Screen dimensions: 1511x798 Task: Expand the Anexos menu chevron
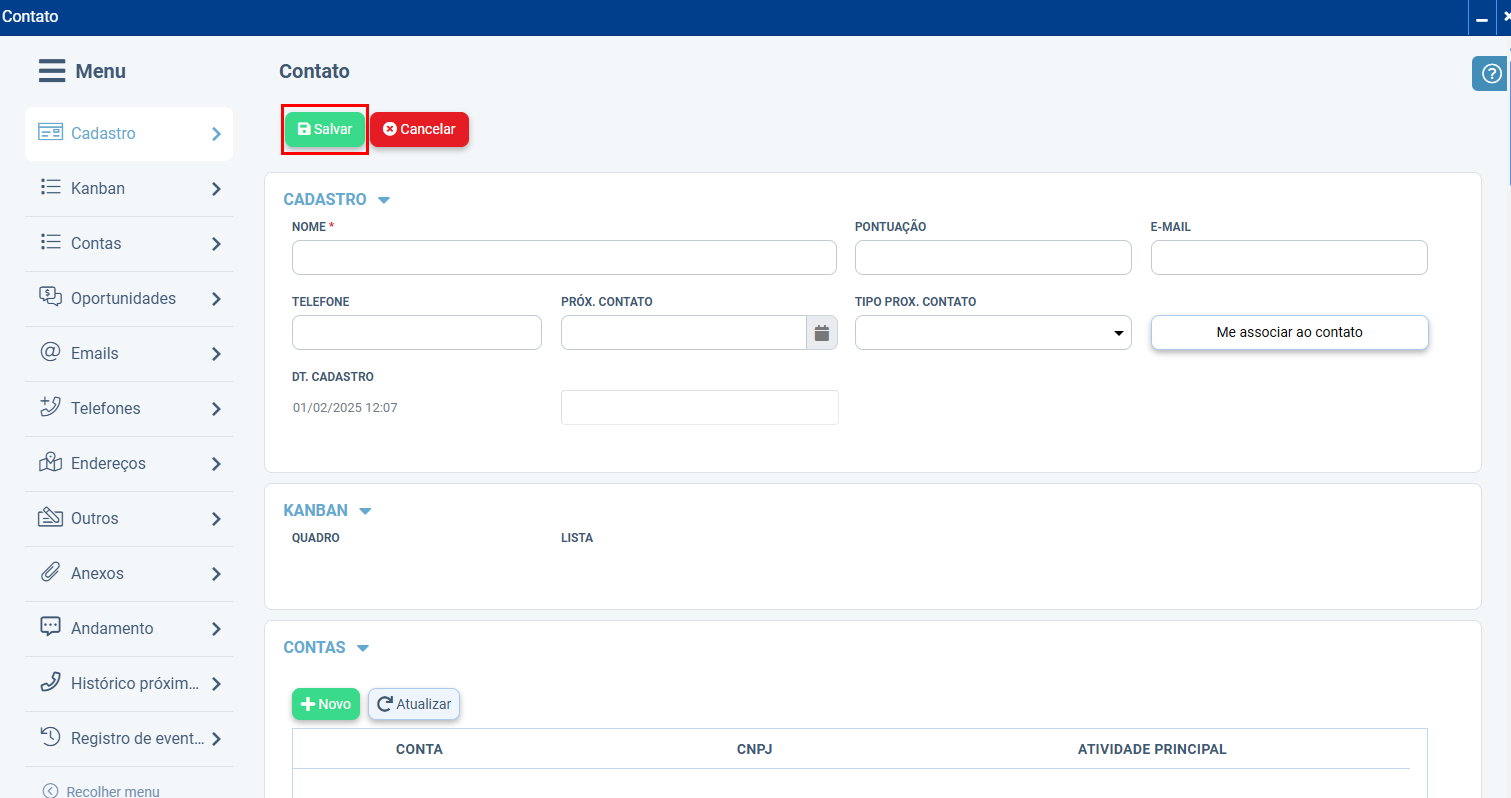[x=216, y=574]
